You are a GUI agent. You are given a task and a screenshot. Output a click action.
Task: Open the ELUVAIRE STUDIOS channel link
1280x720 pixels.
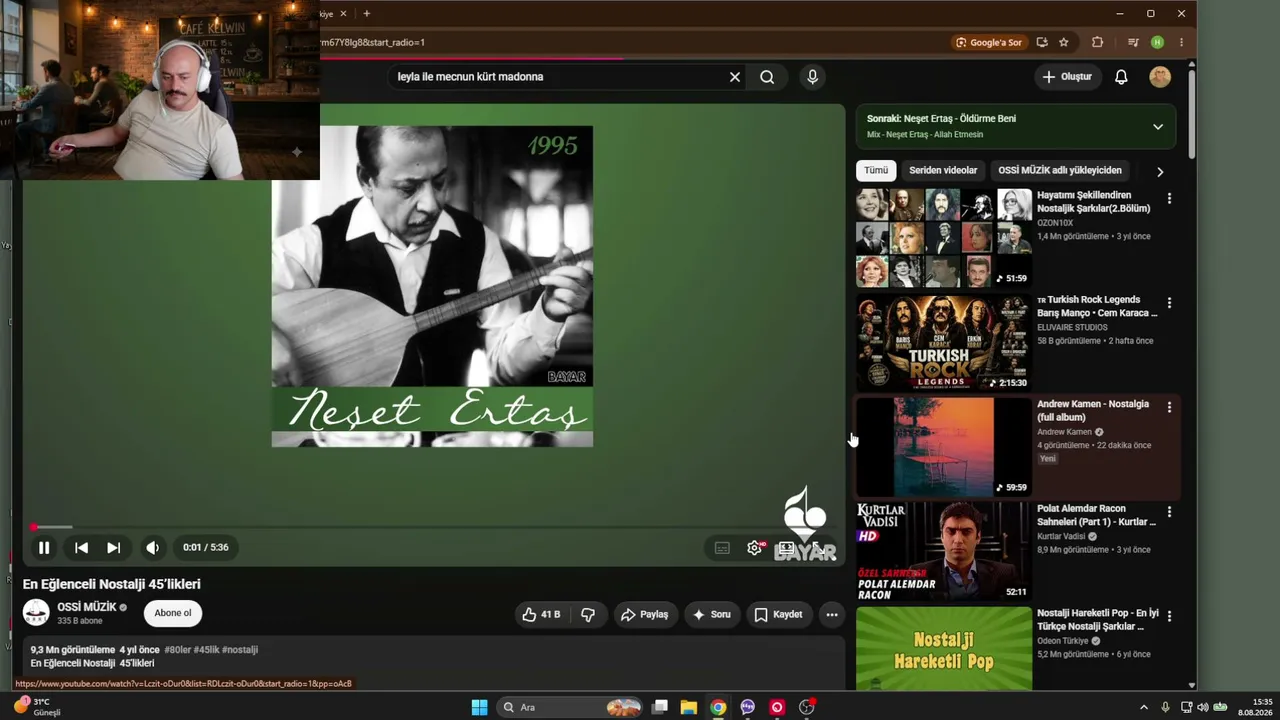point(1072,328)
